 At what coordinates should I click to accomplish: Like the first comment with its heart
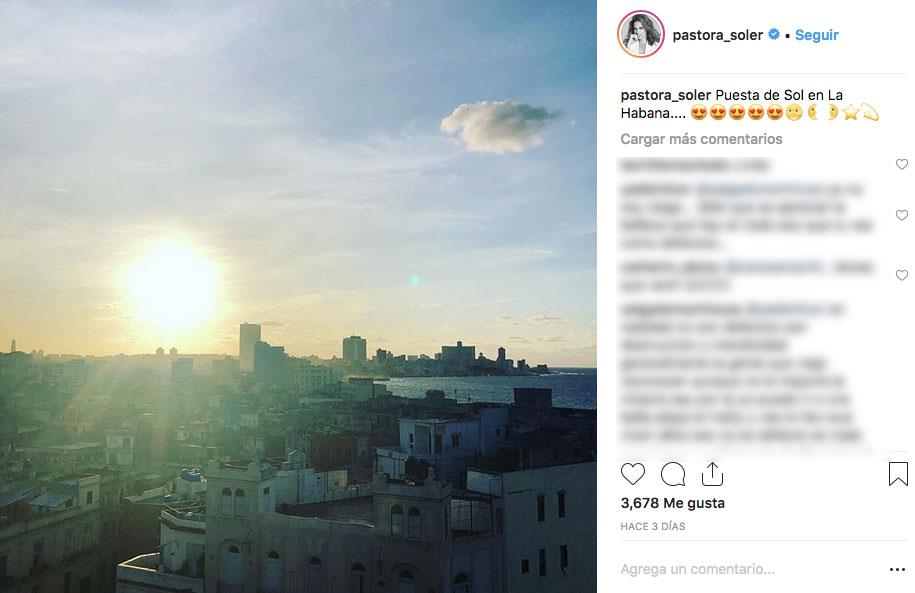[x=902, y=165]
